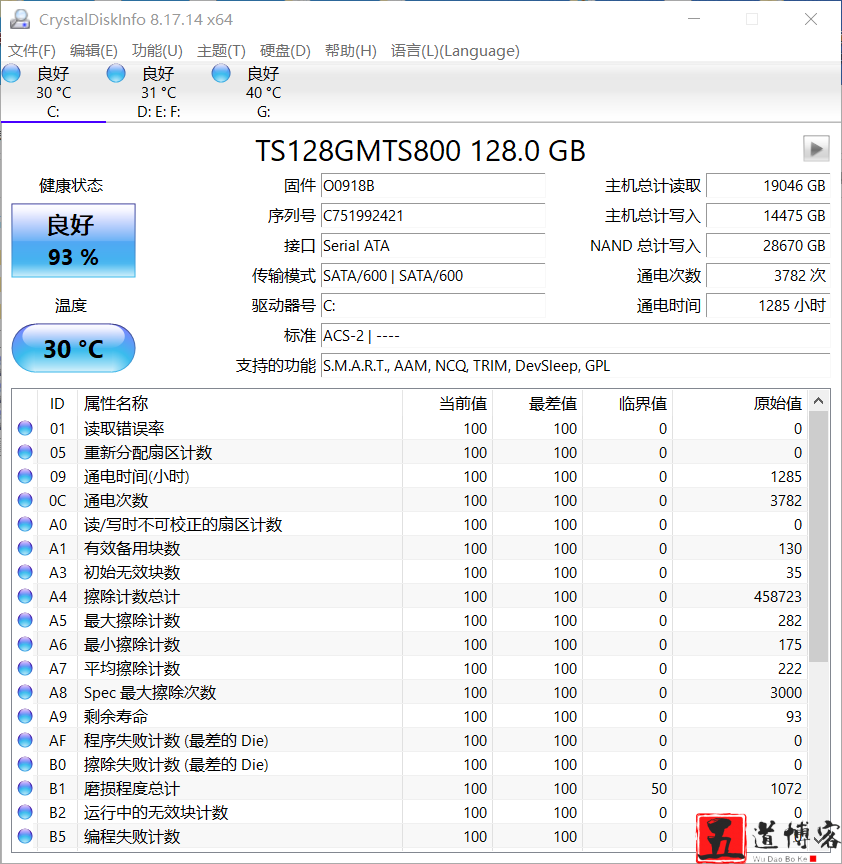Click the 属性名称 column header

(x=240, y=403)
